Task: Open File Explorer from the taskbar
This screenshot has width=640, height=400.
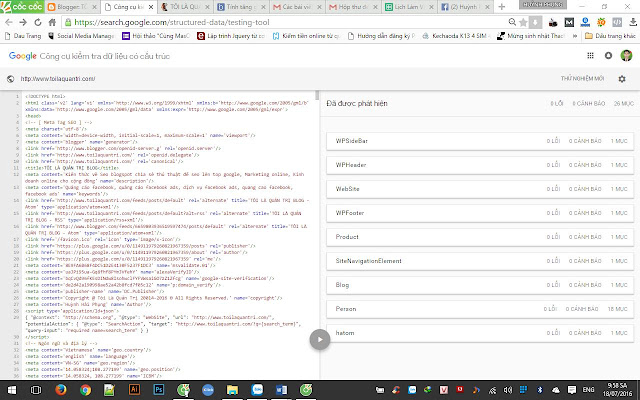Action: [x=232, y=390]
